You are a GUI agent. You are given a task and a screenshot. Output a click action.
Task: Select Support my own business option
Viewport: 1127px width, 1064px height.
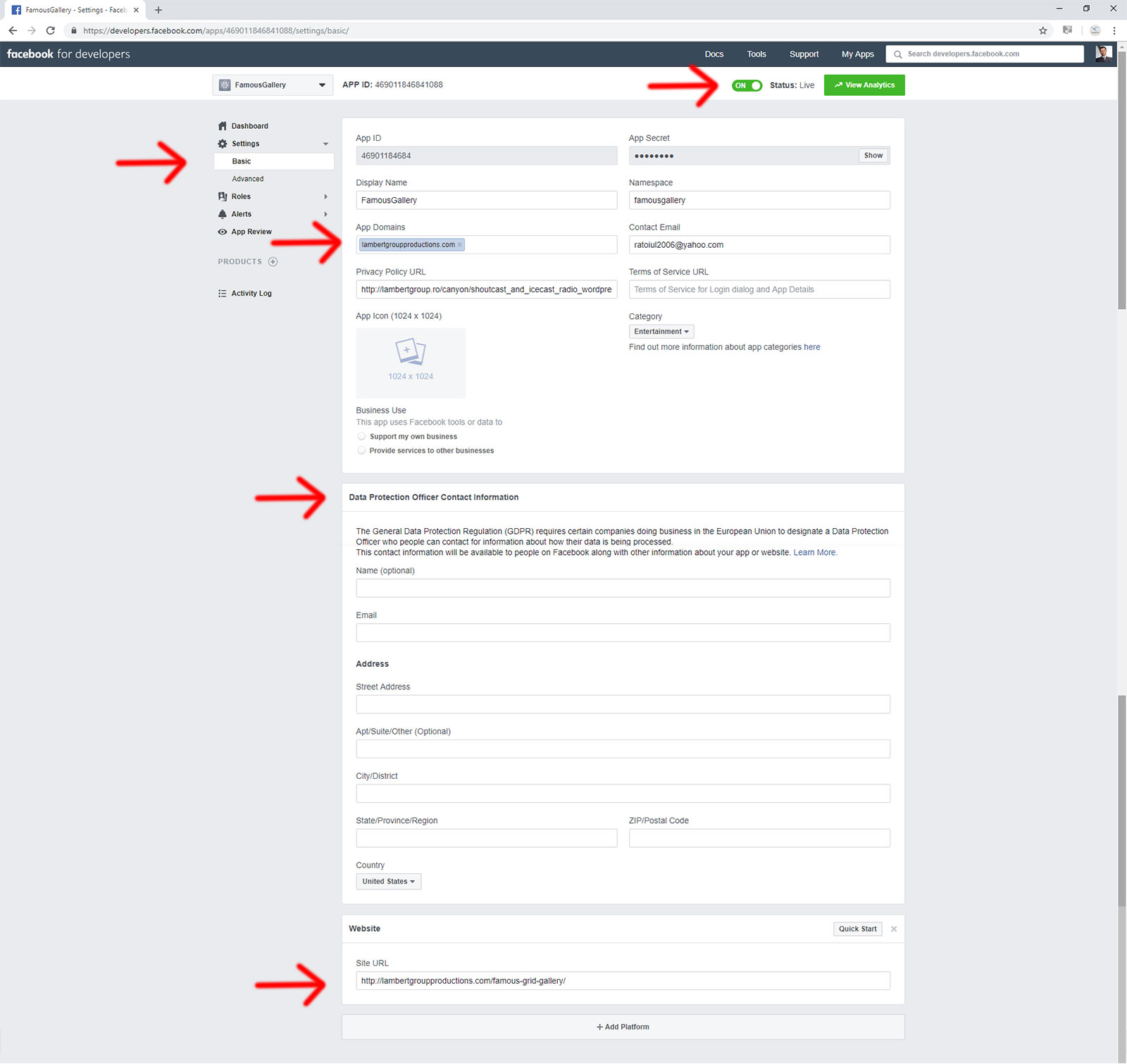(x=361, y=437)
